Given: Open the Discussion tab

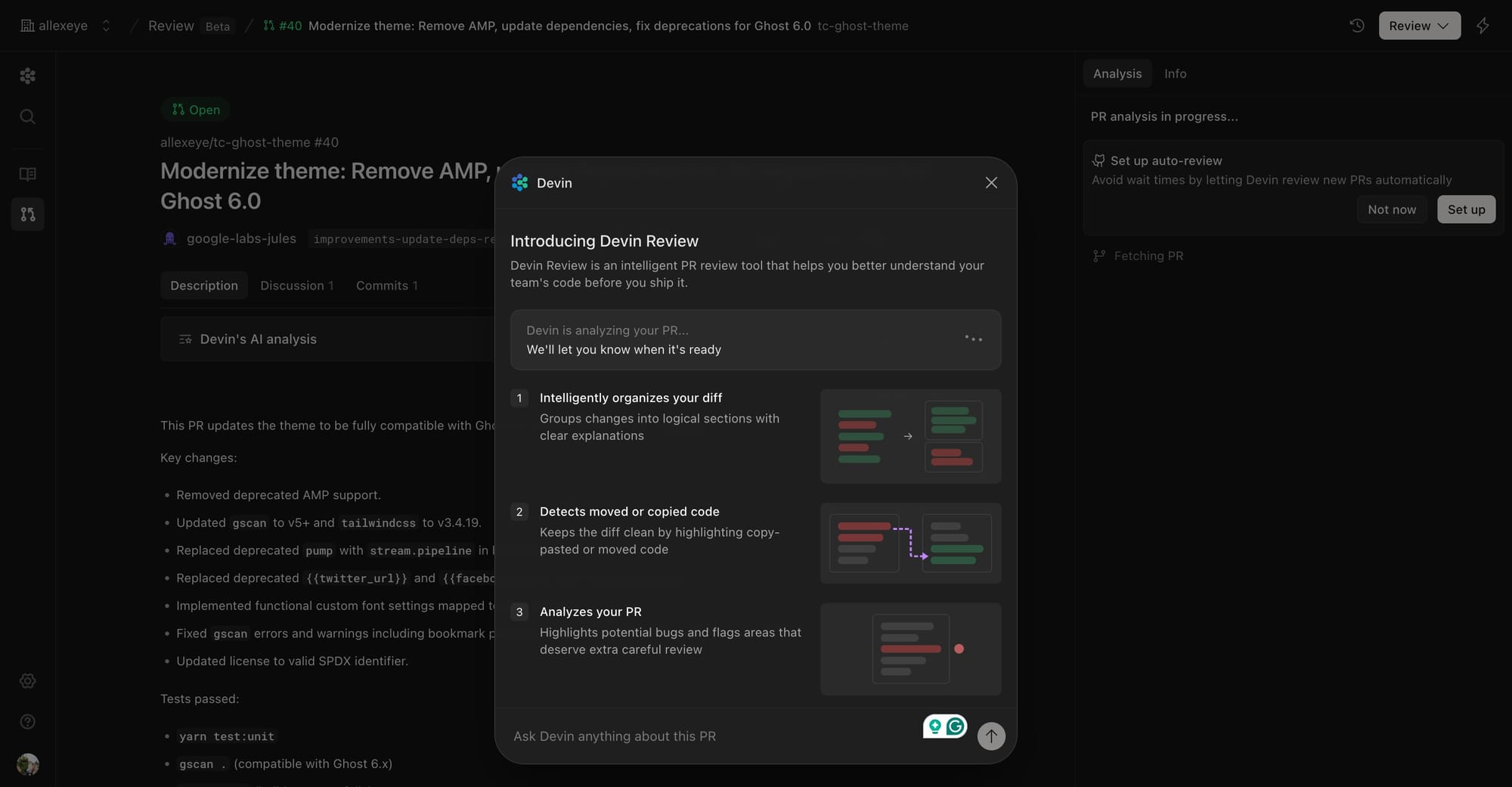Looking at the screenshot, I should point(296,286).
